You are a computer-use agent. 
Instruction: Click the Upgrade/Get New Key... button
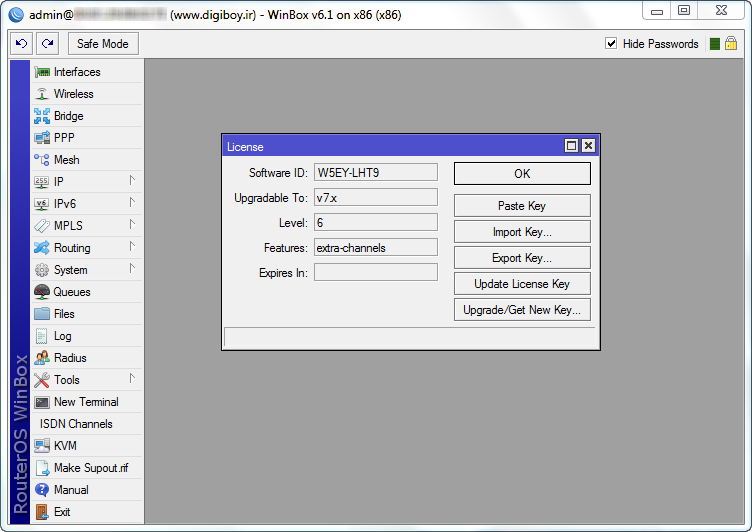522,310
